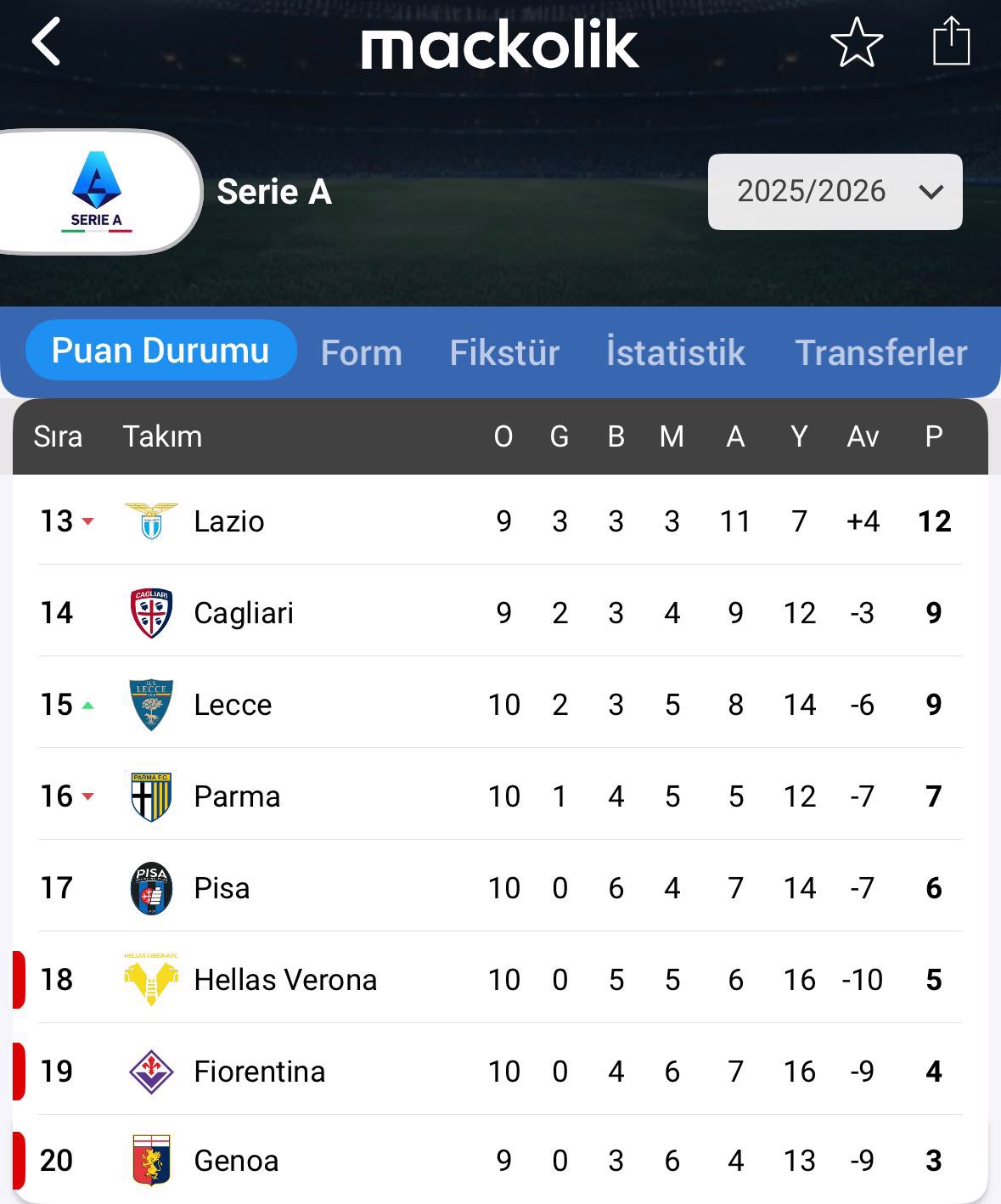1001x1204 pixels.
Task: Switch to the Fikstür tab
Action: [x=504, y=352]
